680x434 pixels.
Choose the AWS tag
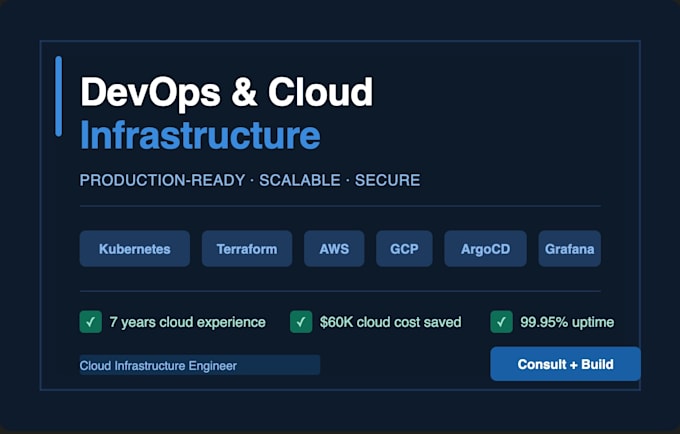point(334,248)
